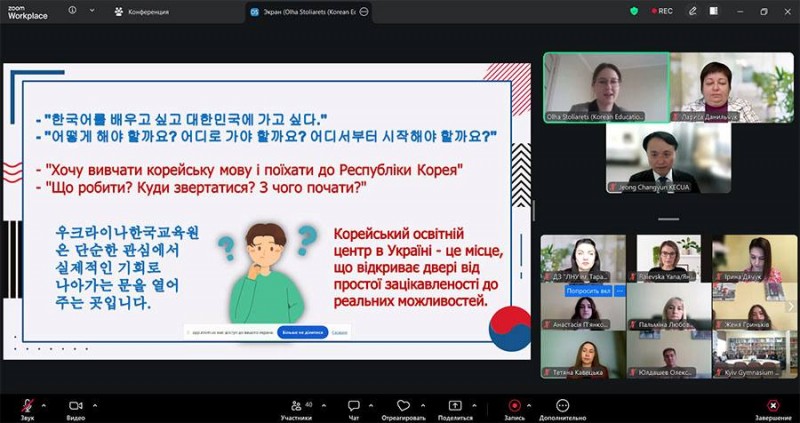Open the meeting info circle icon

[72, 10]
